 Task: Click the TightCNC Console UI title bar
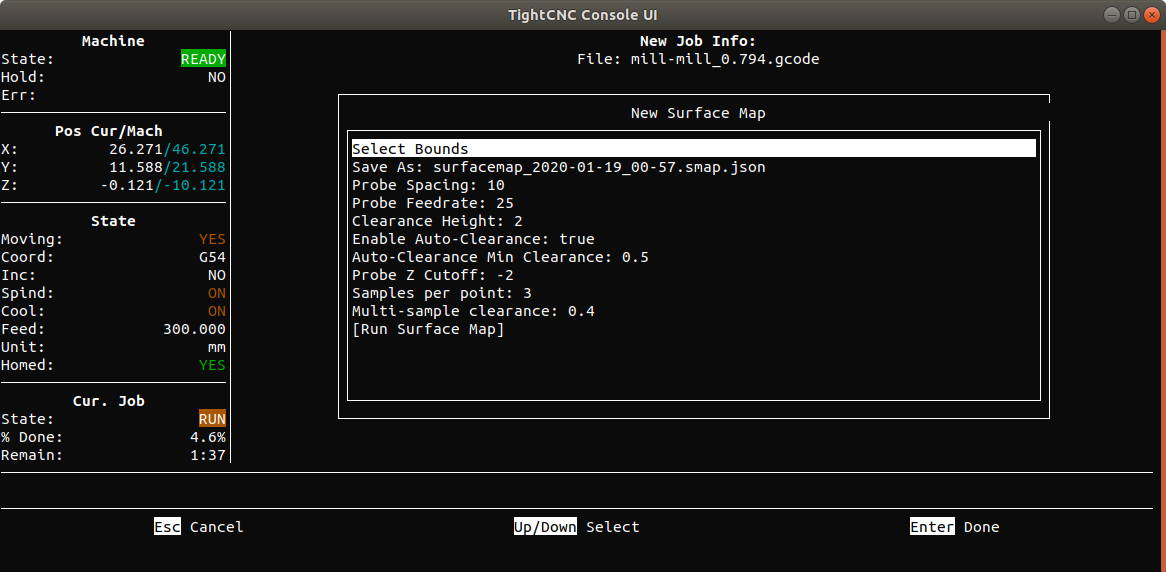coord(582,15)
